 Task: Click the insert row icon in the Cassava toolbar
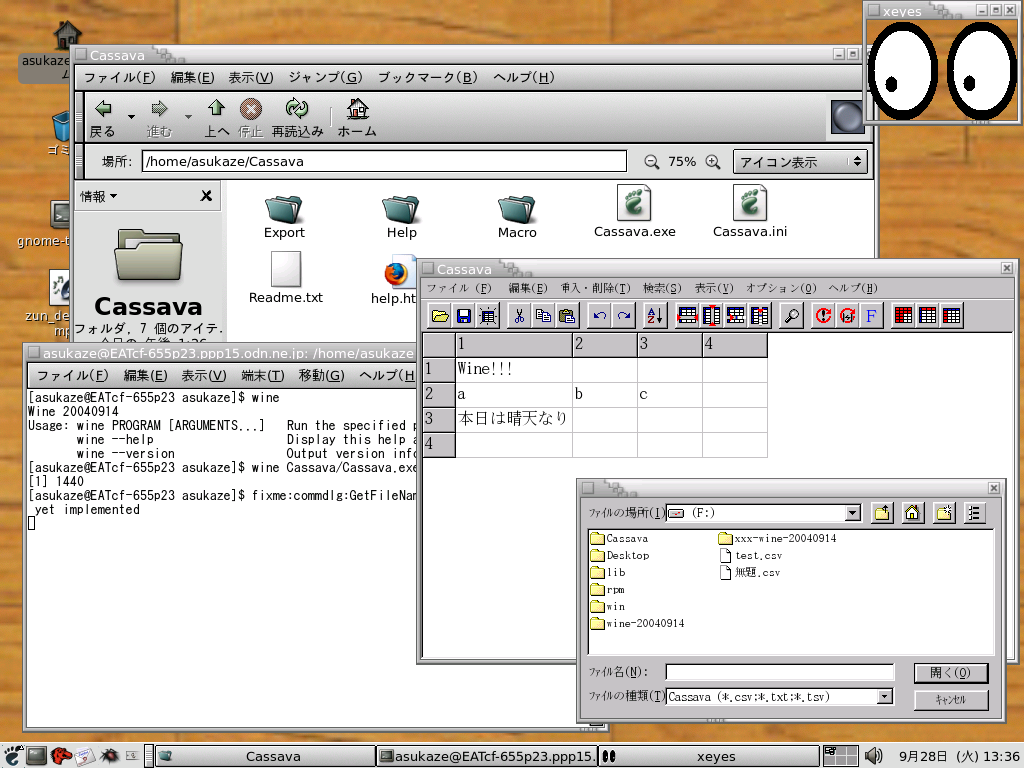[687, 316]
